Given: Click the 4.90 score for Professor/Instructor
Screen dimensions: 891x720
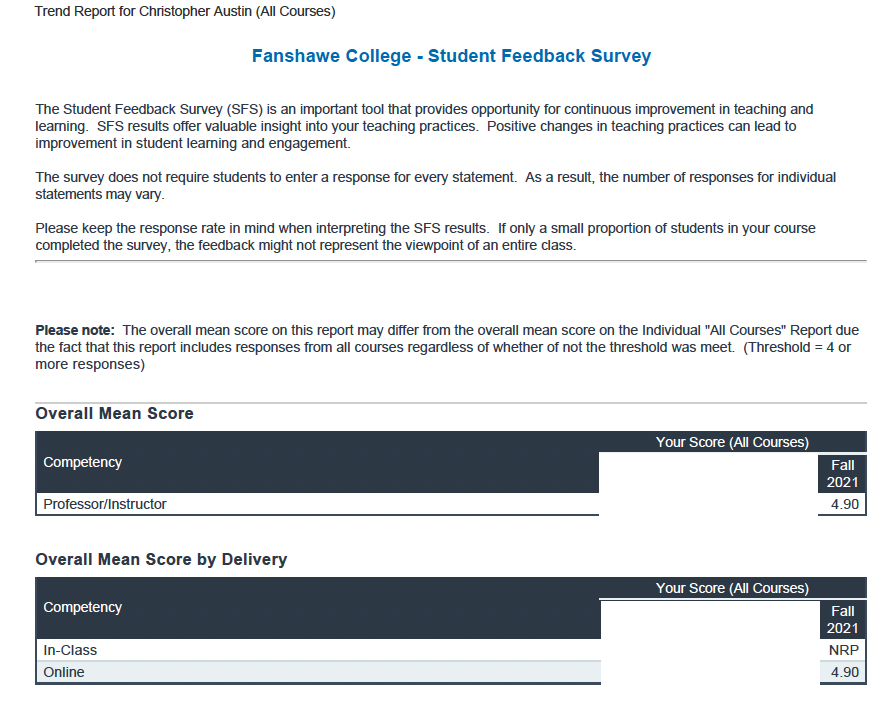Looking at the screenshot, I should 844,504.
